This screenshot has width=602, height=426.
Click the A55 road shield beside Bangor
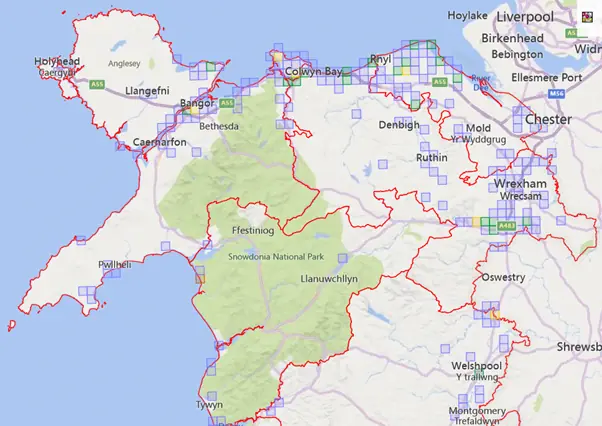coord(227,102)
